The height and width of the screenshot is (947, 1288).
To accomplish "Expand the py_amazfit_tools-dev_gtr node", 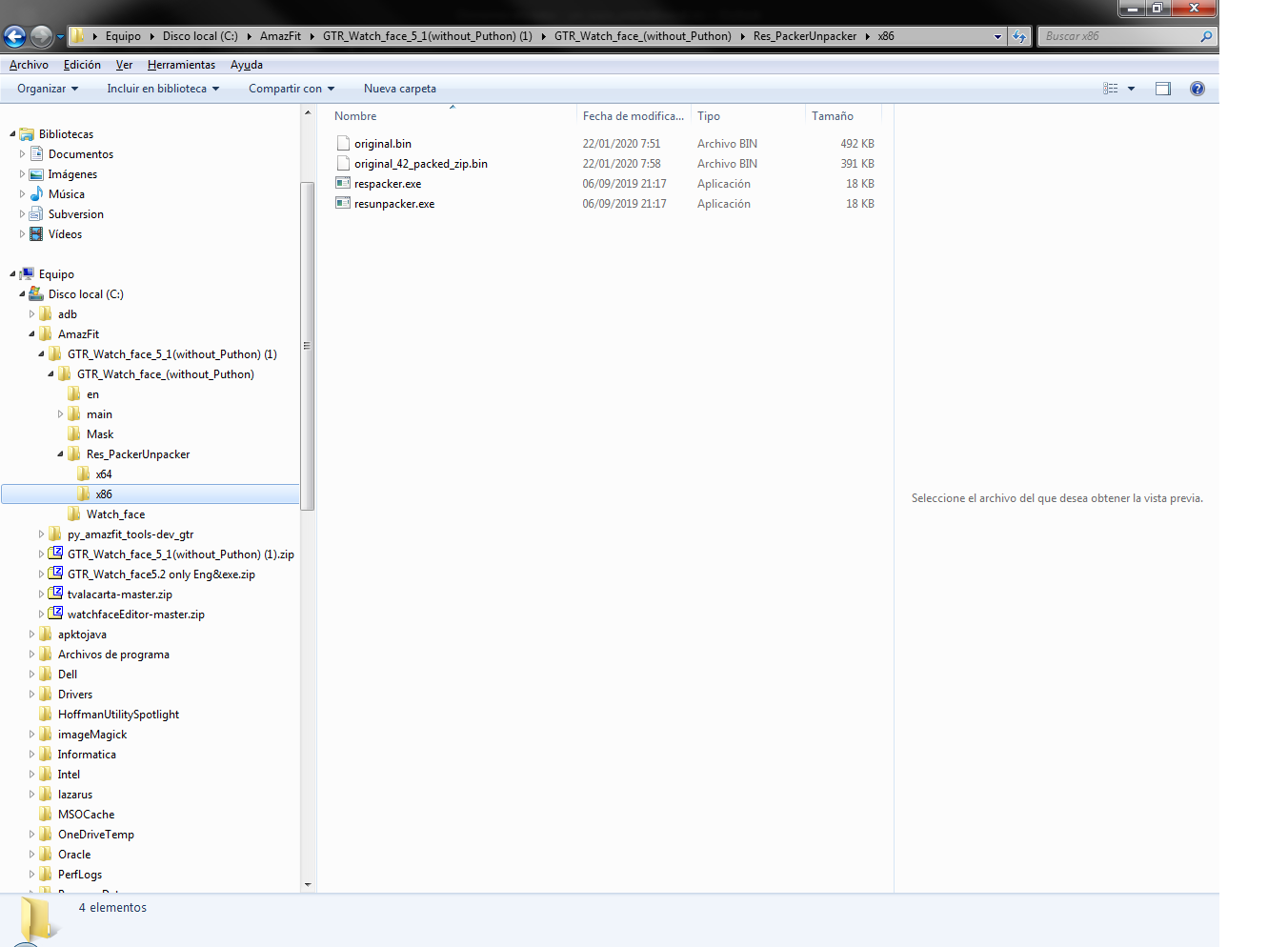I will click(x=41, y=534).
